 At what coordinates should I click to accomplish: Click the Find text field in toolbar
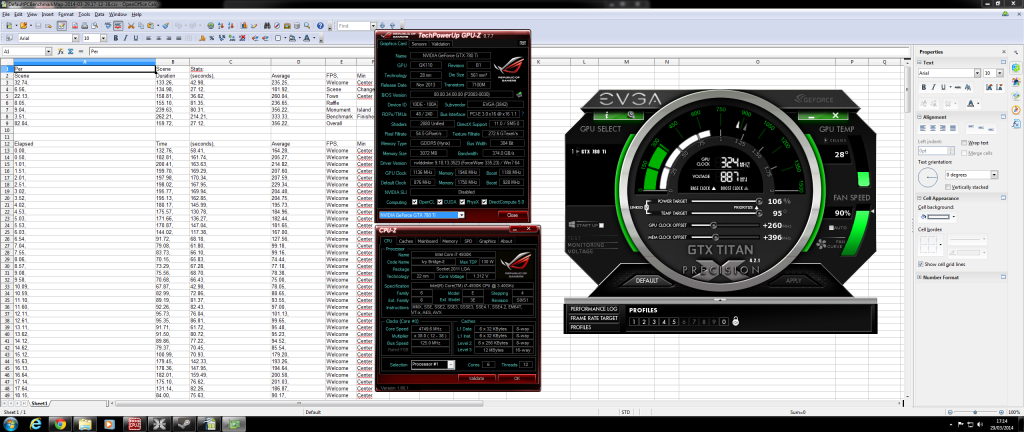pyautogui.click(x=353, y=25)
